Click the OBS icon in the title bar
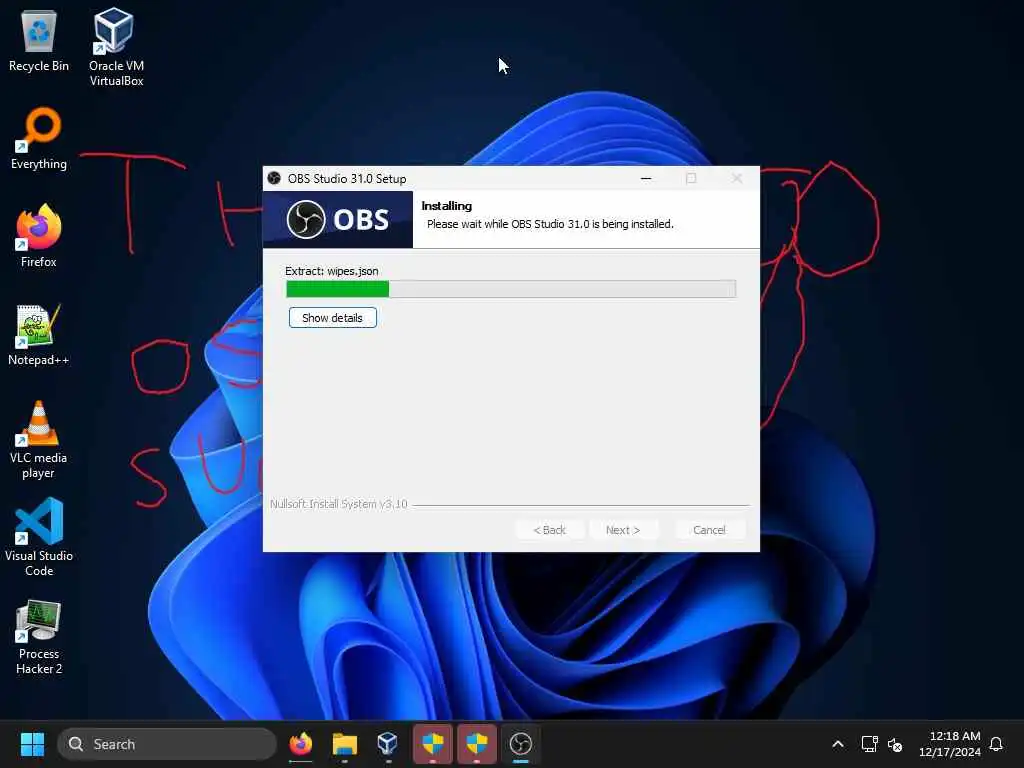The width and height of the screenshot is (1024, 768). pos(274,178)
